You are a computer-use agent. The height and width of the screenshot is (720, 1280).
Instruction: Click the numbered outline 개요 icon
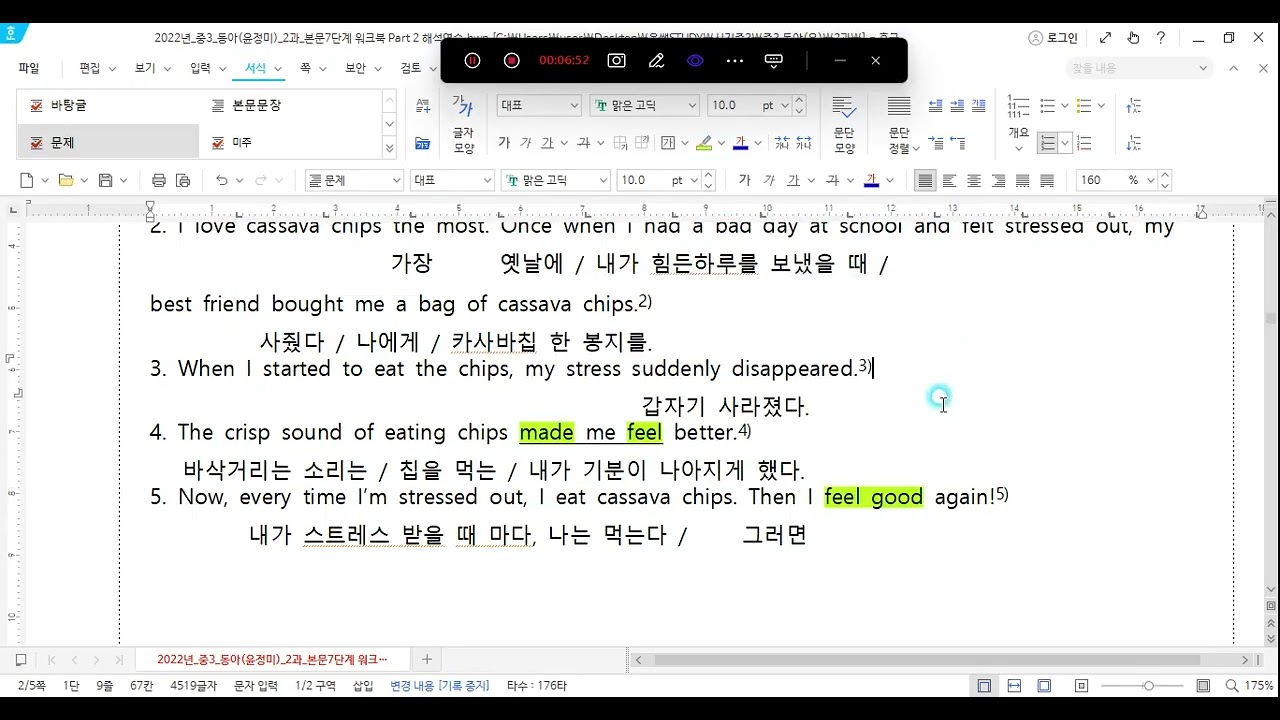click(1018, 123)
